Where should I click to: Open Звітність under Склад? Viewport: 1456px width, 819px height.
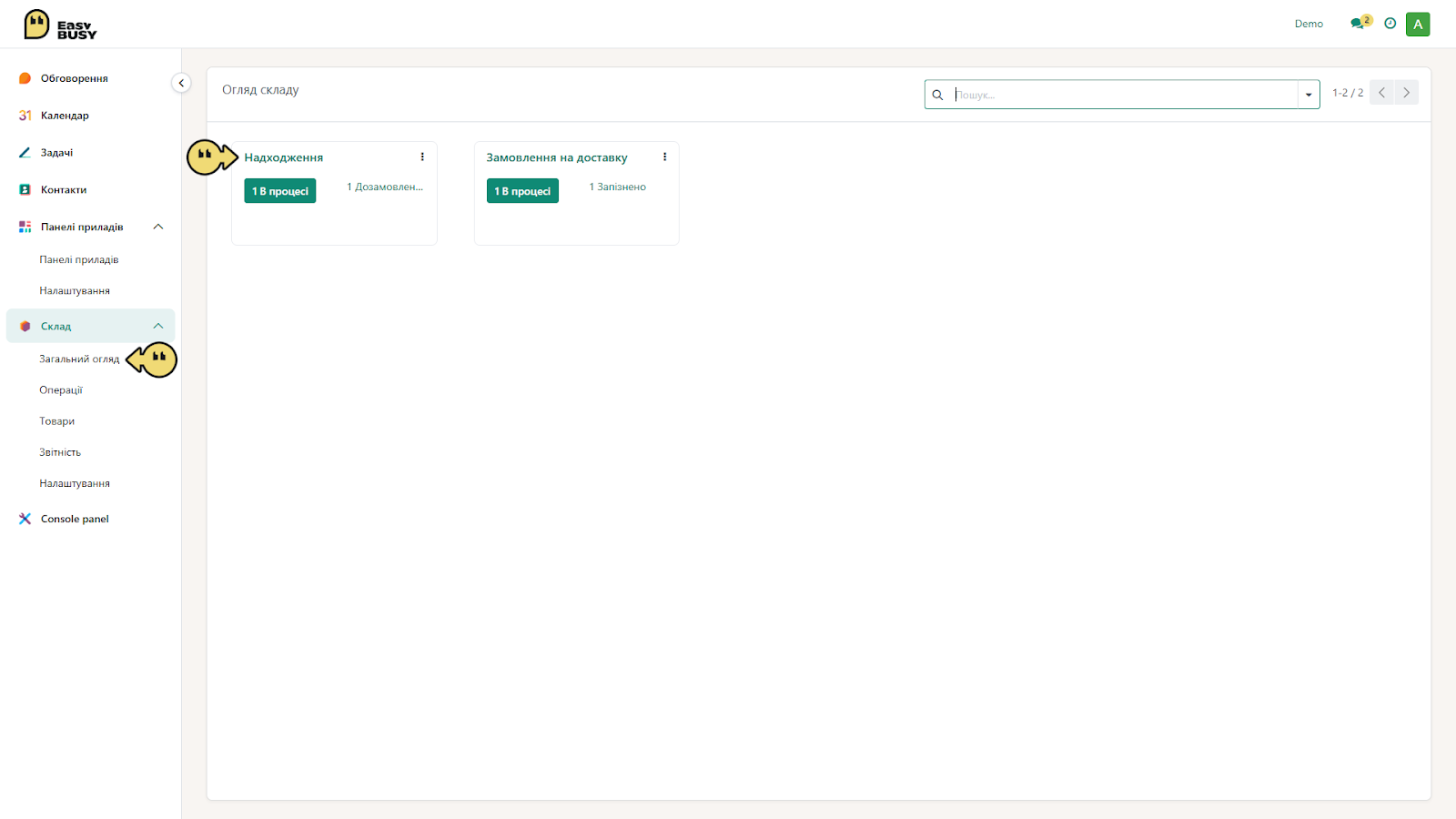coord(60,452)
